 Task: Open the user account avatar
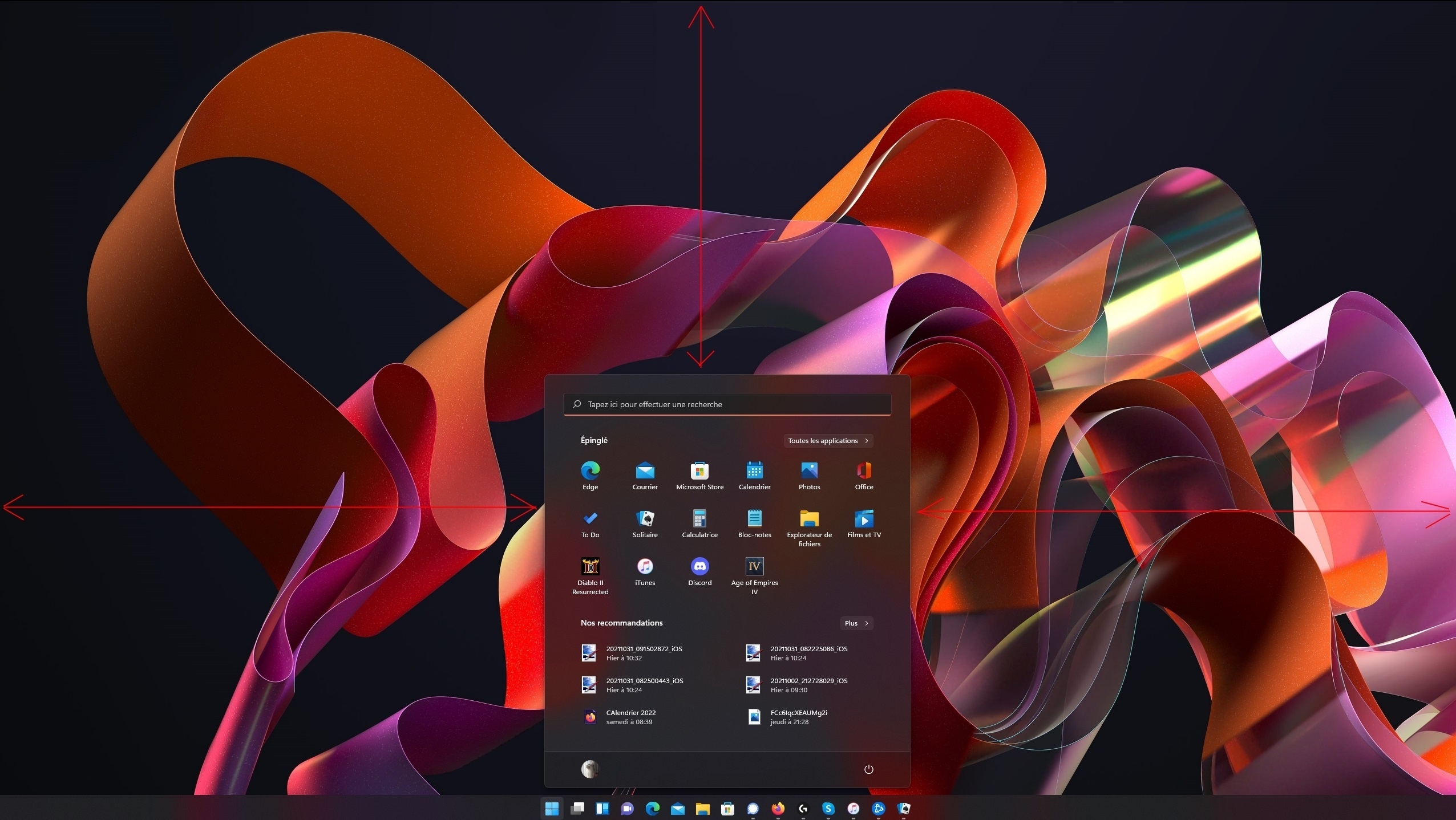590,769
